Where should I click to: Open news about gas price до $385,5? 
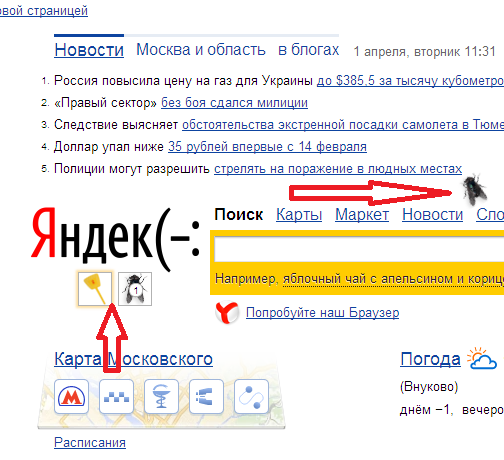pyautogui.click(x=410, y=81)
